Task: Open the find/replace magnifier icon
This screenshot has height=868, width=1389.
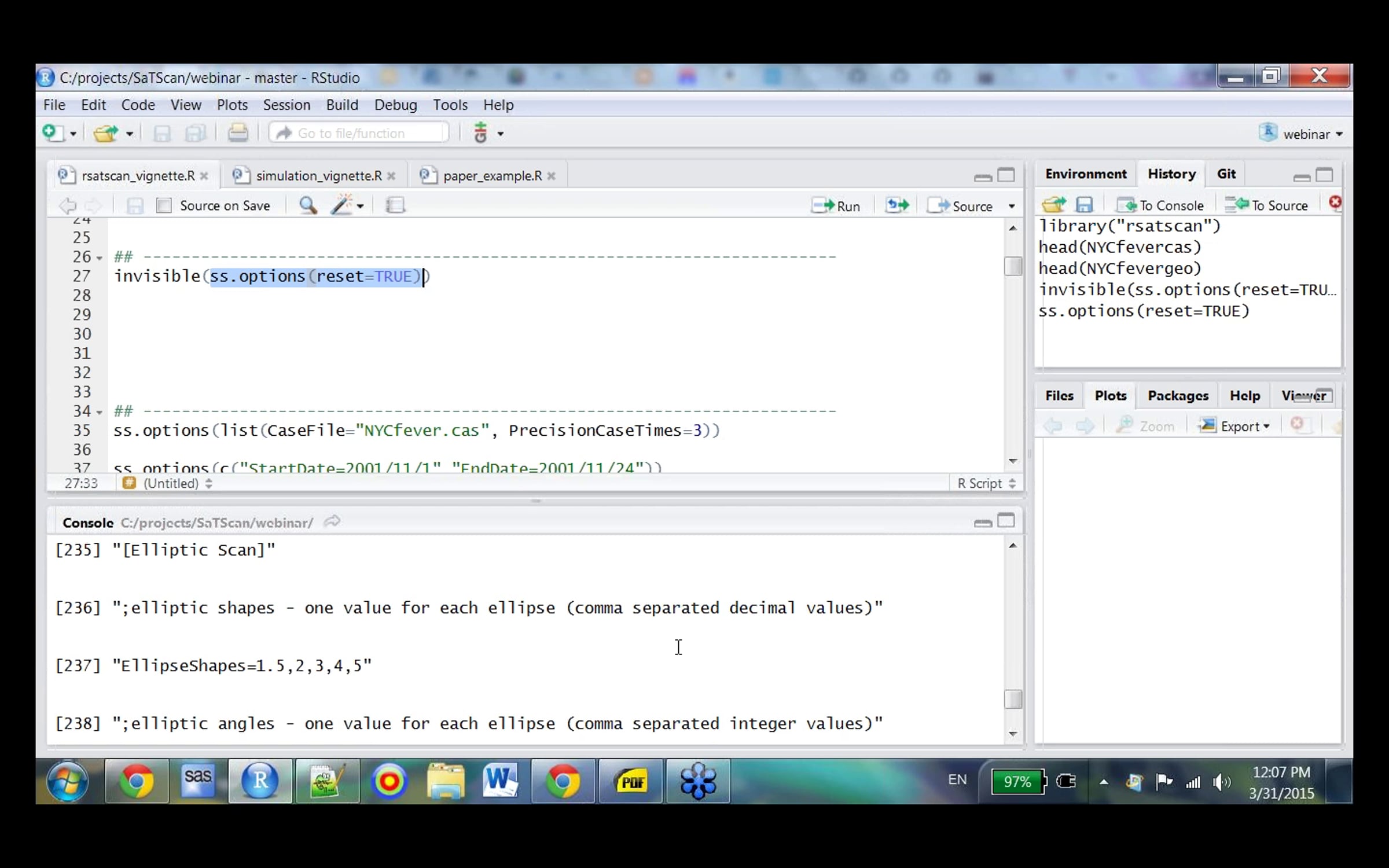Action: coord(307,205)
